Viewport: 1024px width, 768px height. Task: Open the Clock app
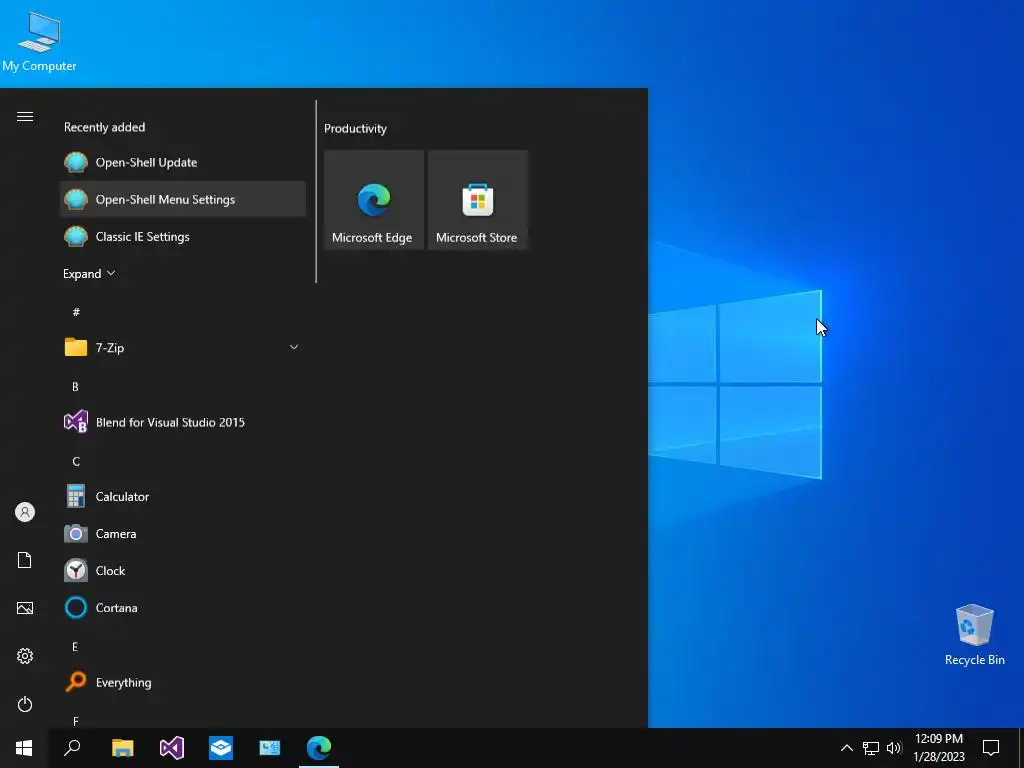(183, 571)
